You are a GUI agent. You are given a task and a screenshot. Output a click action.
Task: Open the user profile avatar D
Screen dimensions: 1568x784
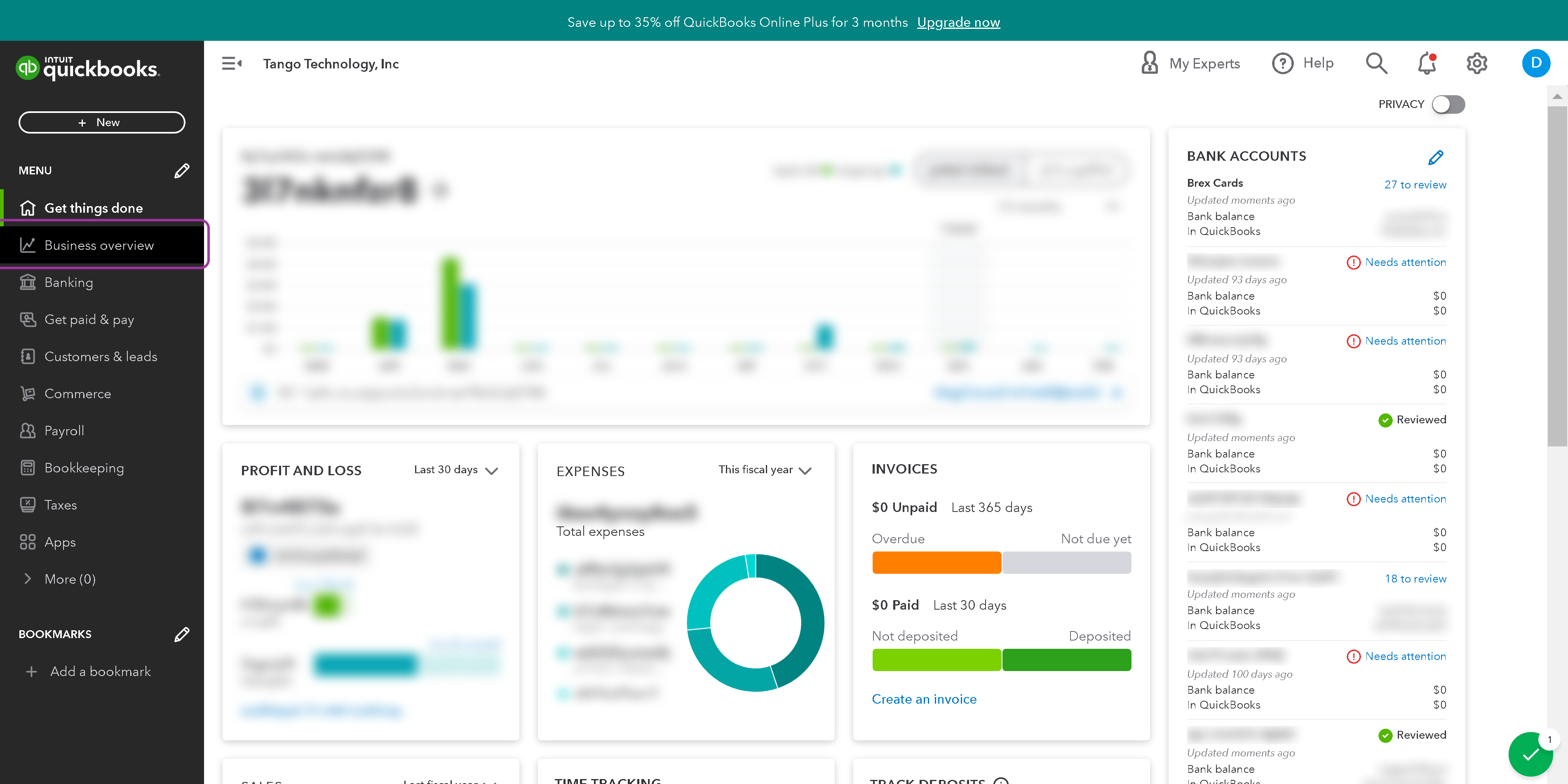point(1536,63)
